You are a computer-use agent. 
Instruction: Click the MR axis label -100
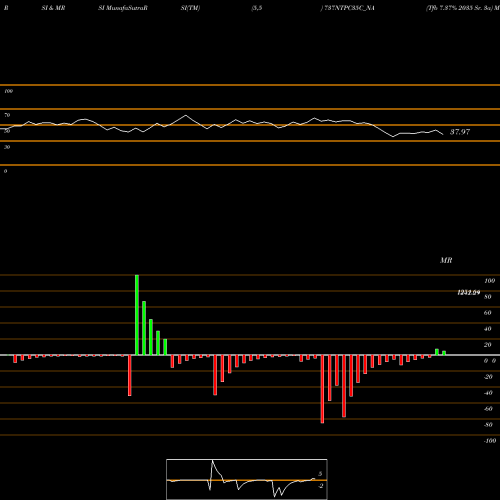pyautogui.click(x=490, y=441)
